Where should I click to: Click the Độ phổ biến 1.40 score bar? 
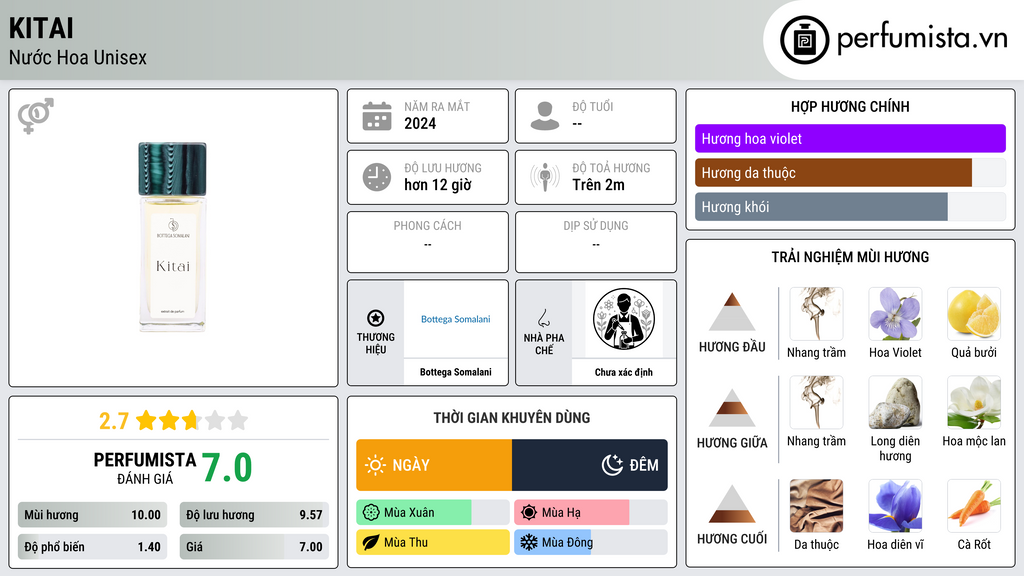pyautogui.click(x=92, y=547)
